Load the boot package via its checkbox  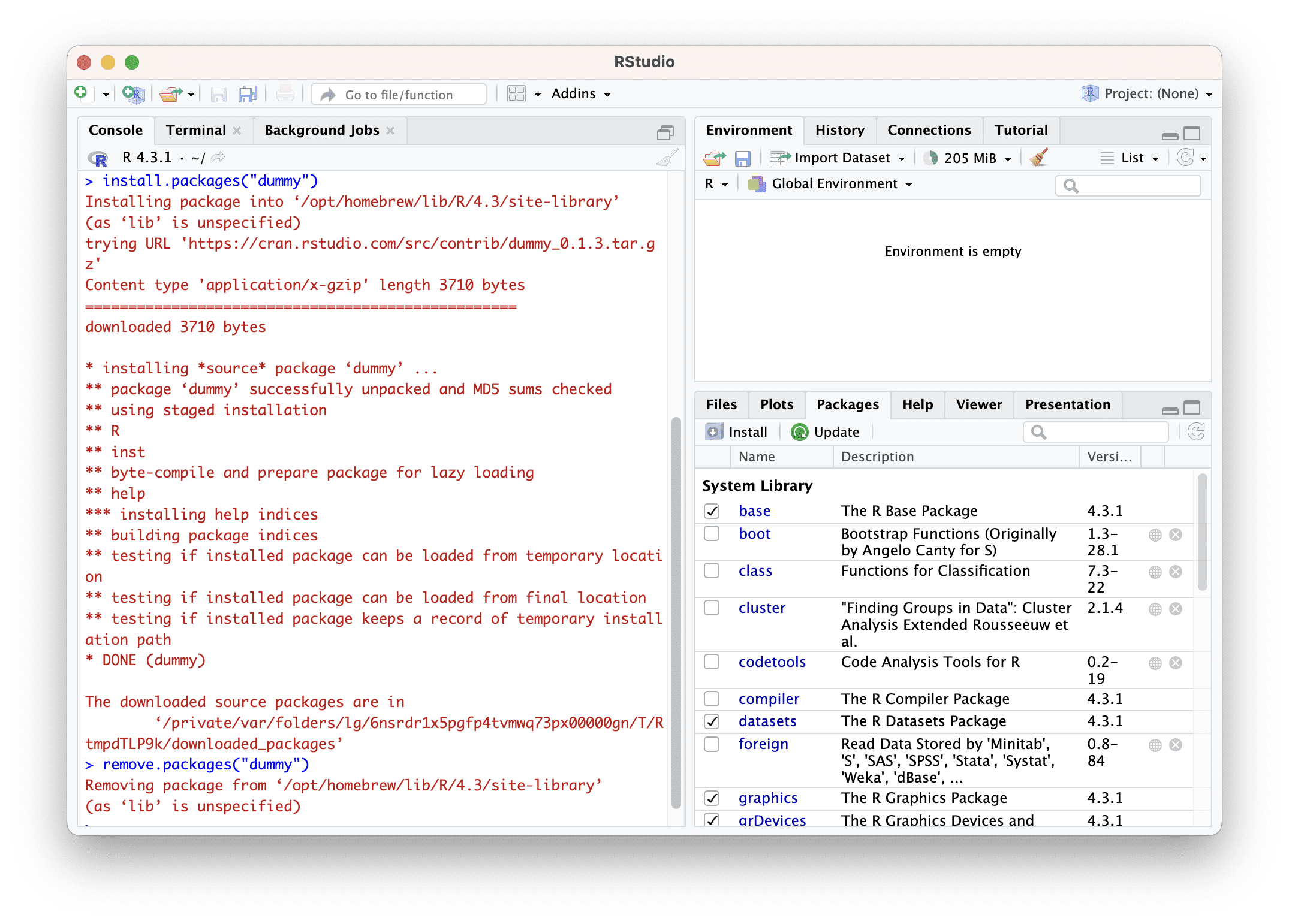(712, 533)
